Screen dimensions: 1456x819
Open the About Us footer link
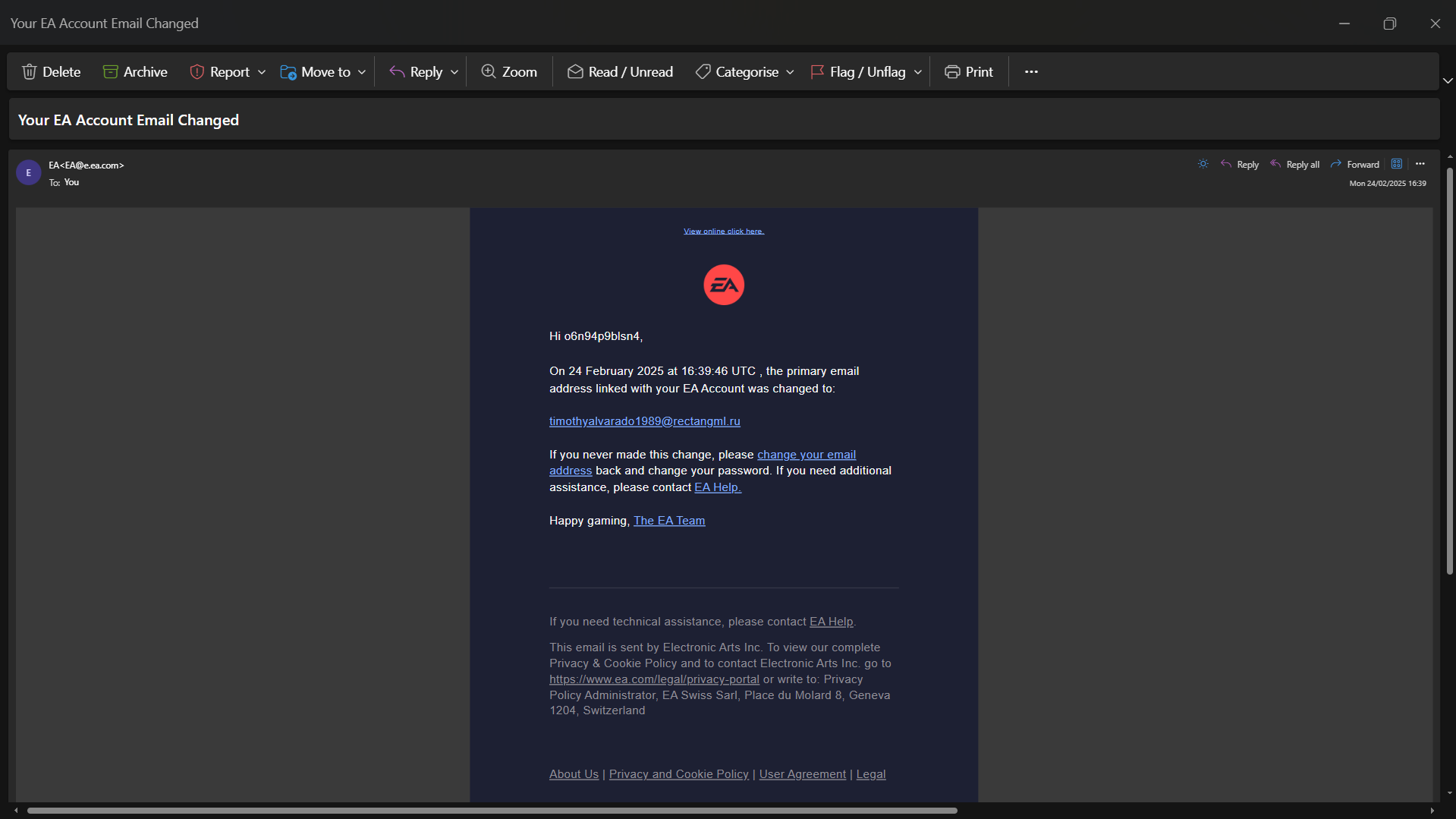(x=574, y=774)
